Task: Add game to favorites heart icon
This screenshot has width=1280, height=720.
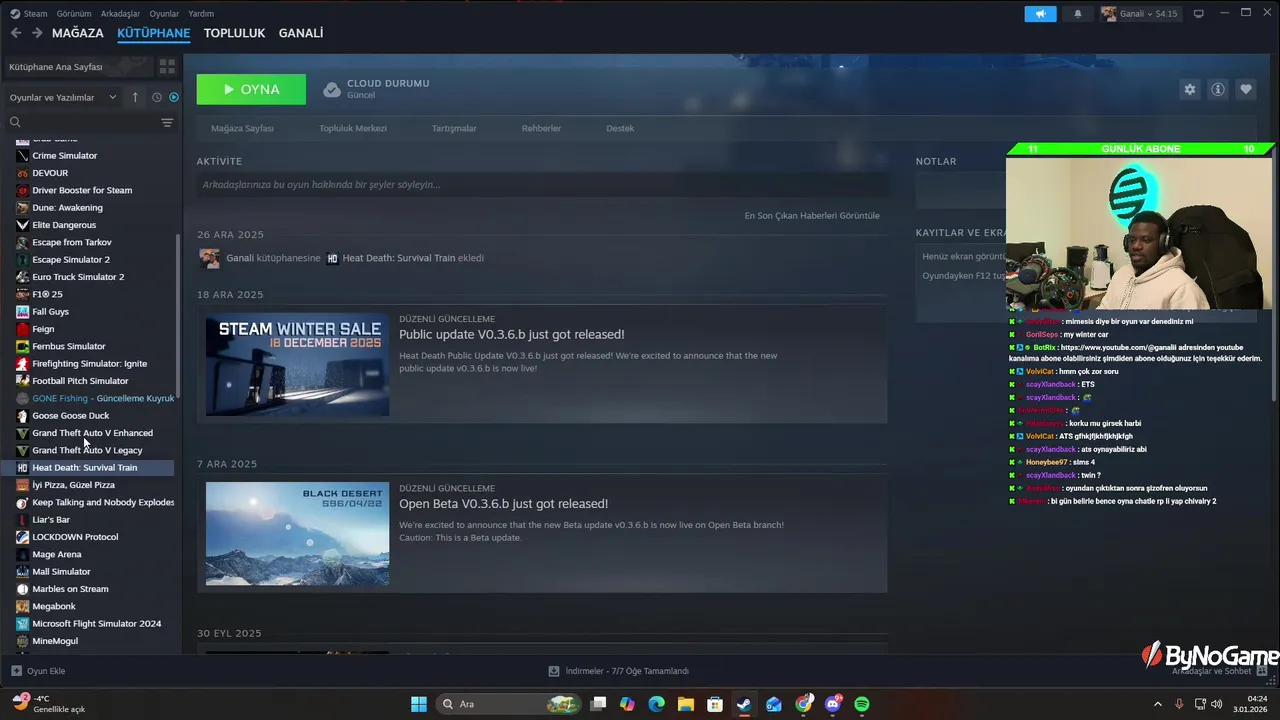Action: (1246, 89)
